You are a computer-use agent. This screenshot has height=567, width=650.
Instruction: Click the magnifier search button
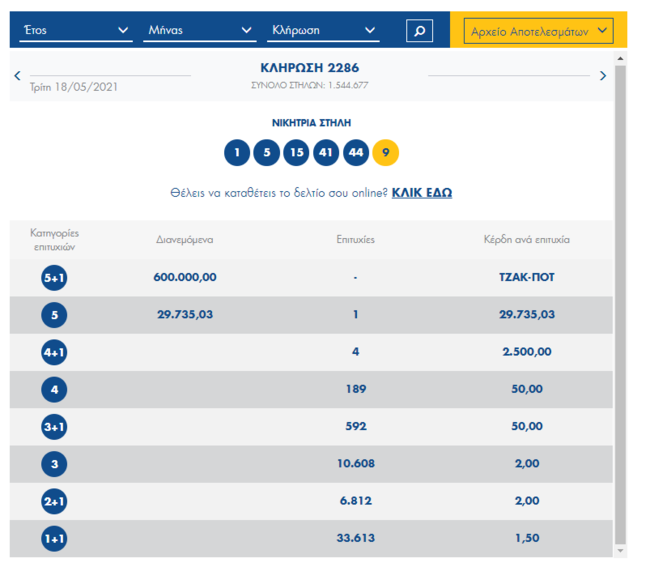[419, 31]
